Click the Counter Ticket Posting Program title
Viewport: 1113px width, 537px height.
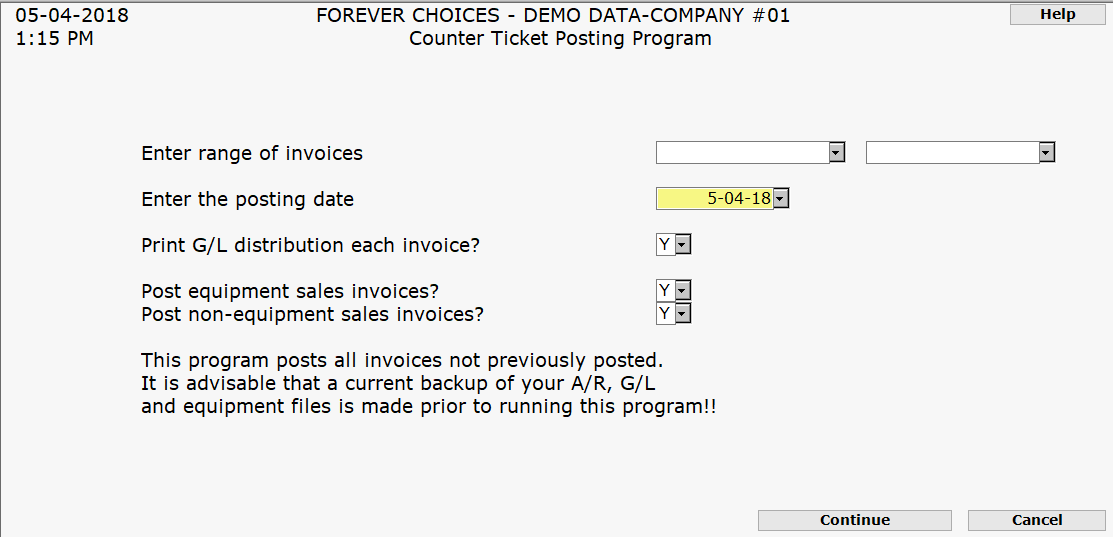coord(560,39)
